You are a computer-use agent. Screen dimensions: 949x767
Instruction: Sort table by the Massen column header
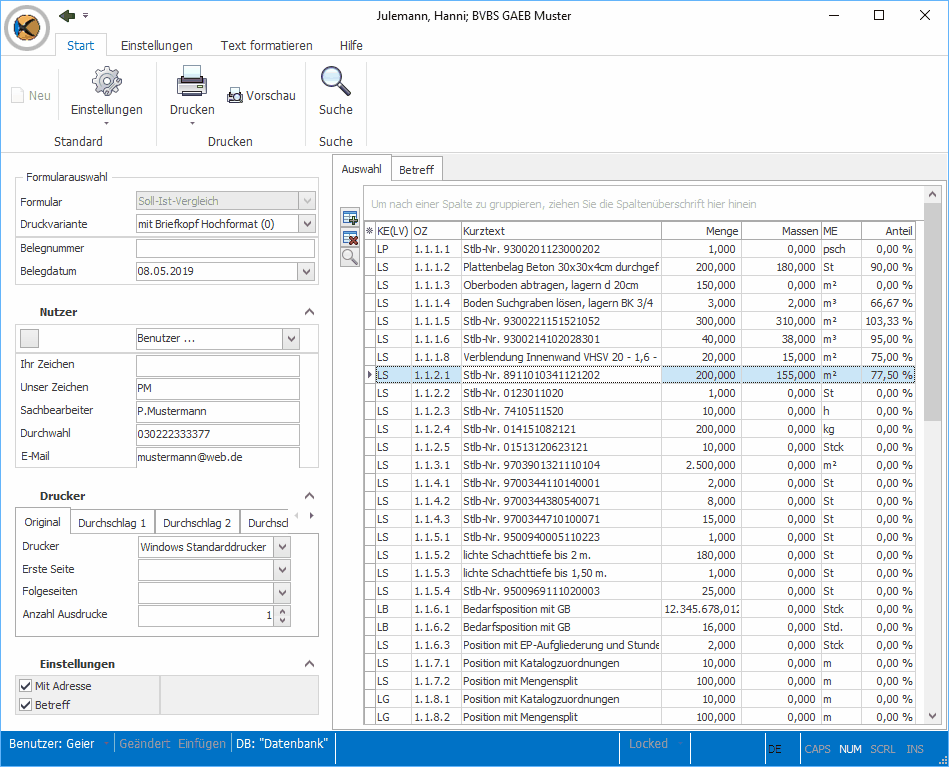tap(781, 231)
